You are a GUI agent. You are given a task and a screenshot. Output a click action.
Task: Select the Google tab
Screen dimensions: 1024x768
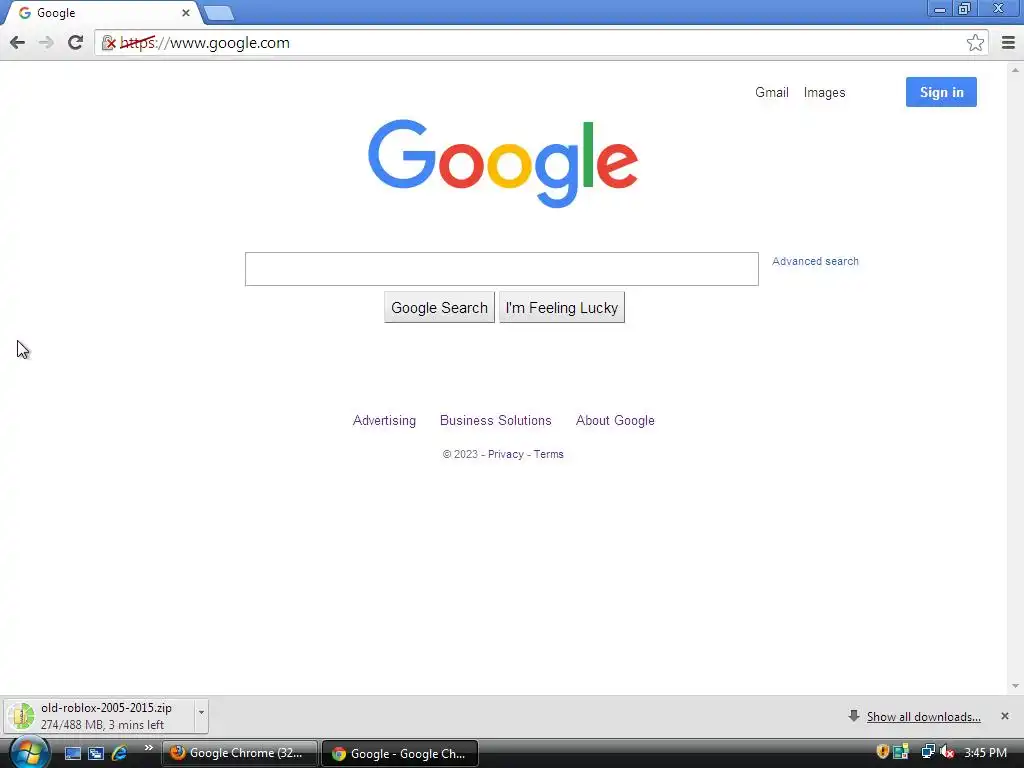click(101, 13)
